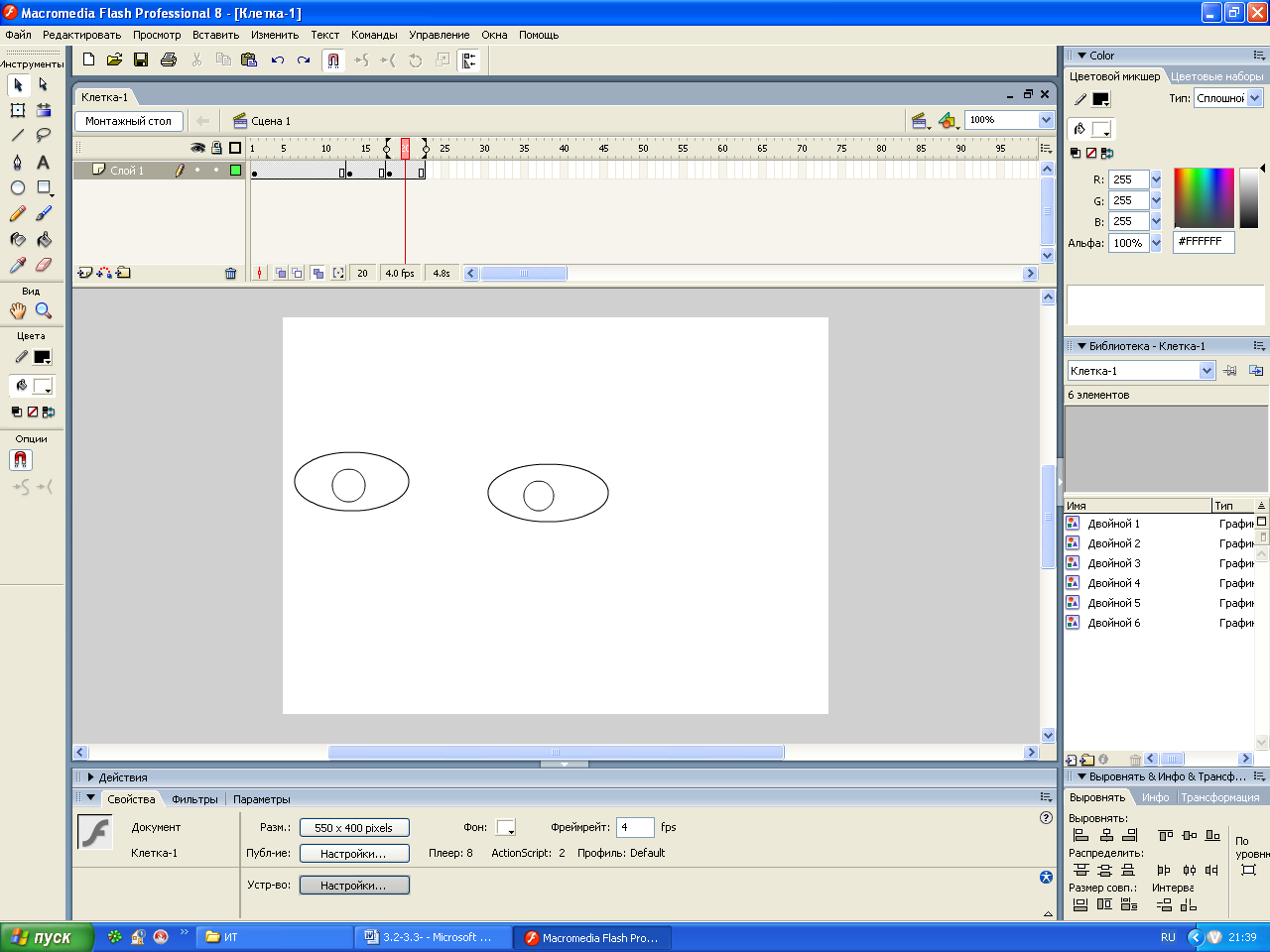Toggle outlines for all layers
Screen dimensions: 1270x952
click(235, 148)
